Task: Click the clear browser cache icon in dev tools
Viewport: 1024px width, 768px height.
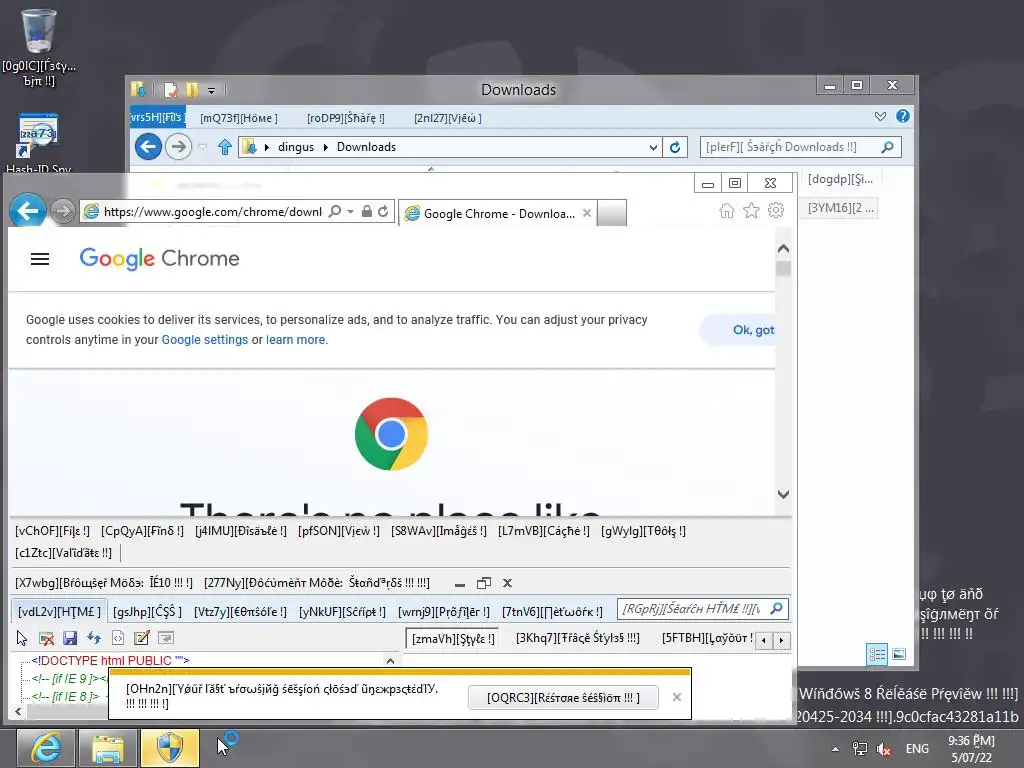Action: (46, 638)
